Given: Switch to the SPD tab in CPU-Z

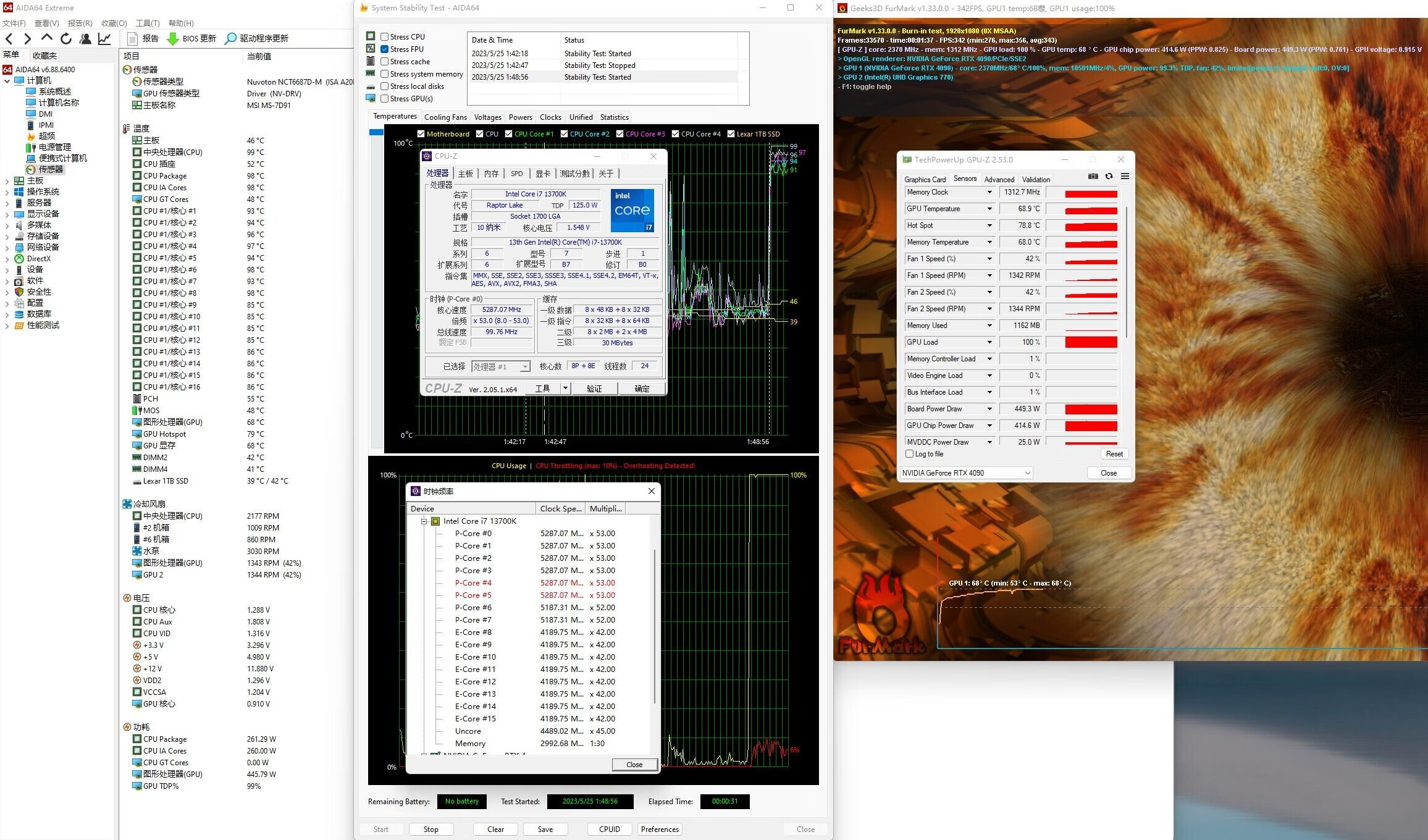Looking at the screenshot, I should pyautogui.click(x=516, y=174).
